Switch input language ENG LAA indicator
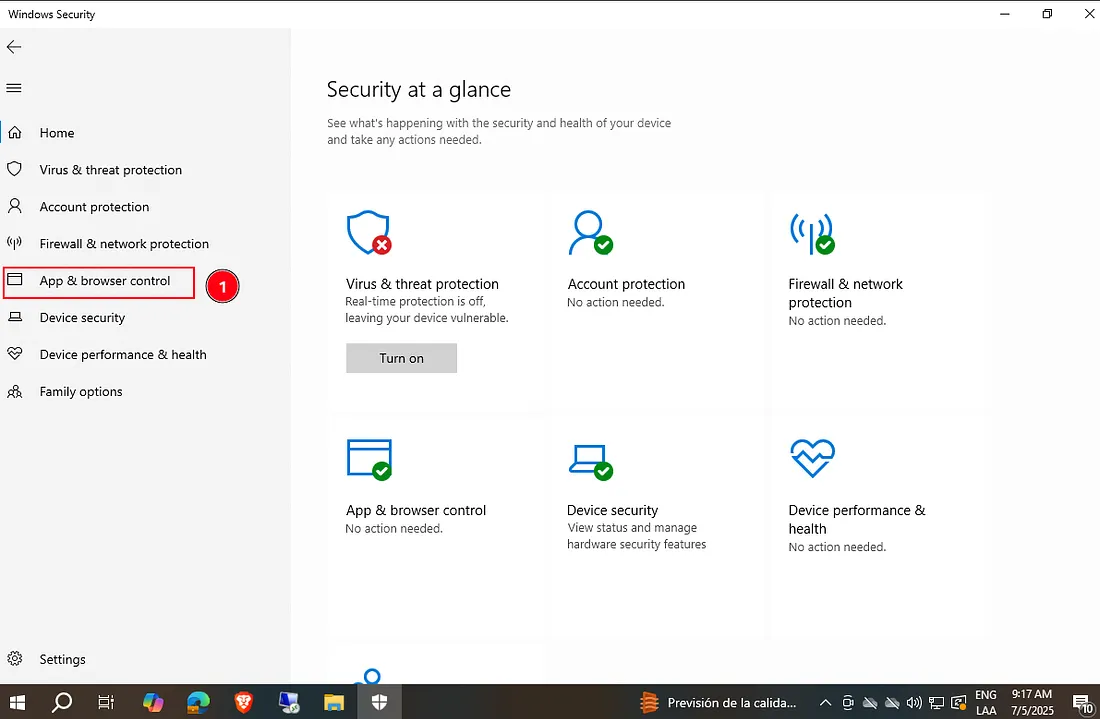The image size is (1100, 719). (x=986, y=702)
